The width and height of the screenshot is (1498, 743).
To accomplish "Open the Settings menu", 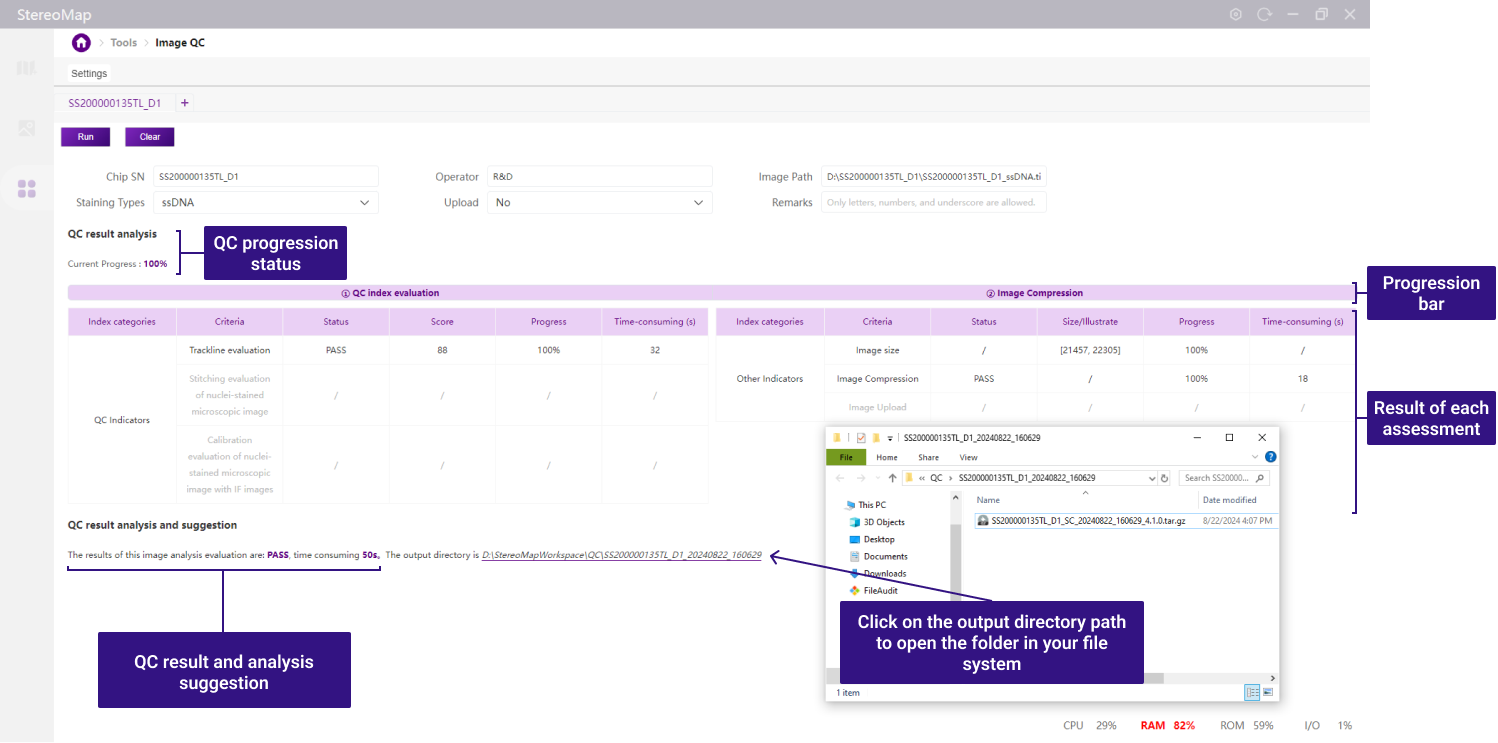I will click(x=89, y=74).
